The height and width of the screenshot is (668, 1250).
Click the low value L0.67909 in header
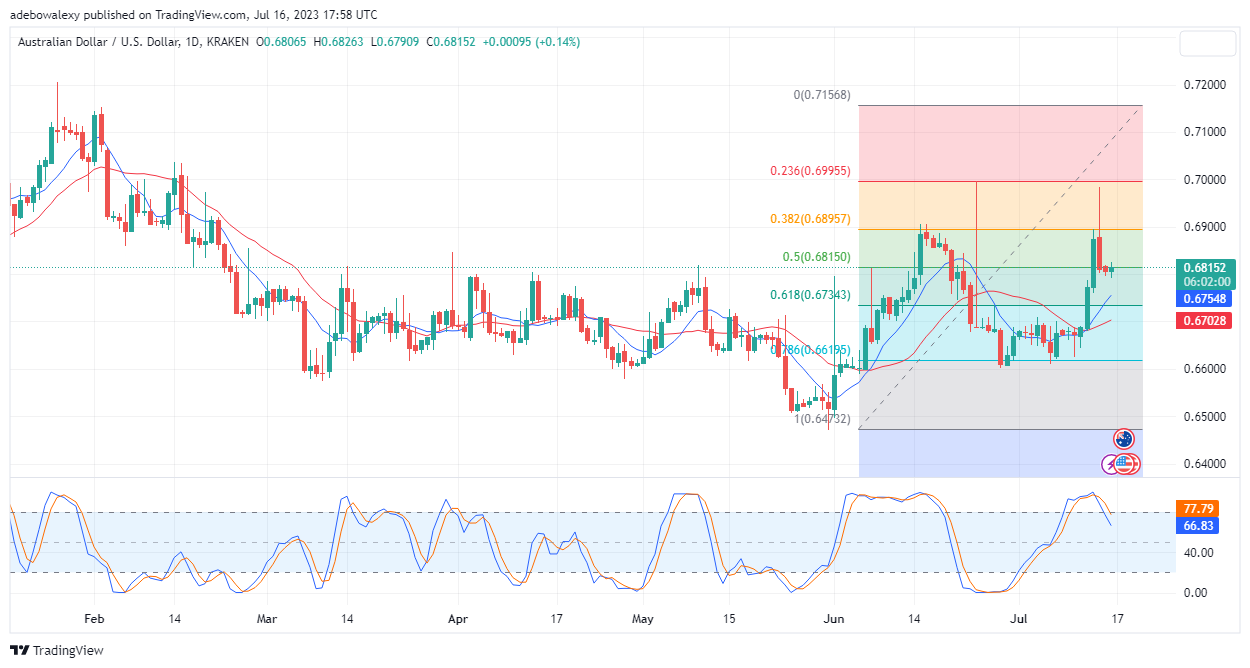(x=394, y=42)
